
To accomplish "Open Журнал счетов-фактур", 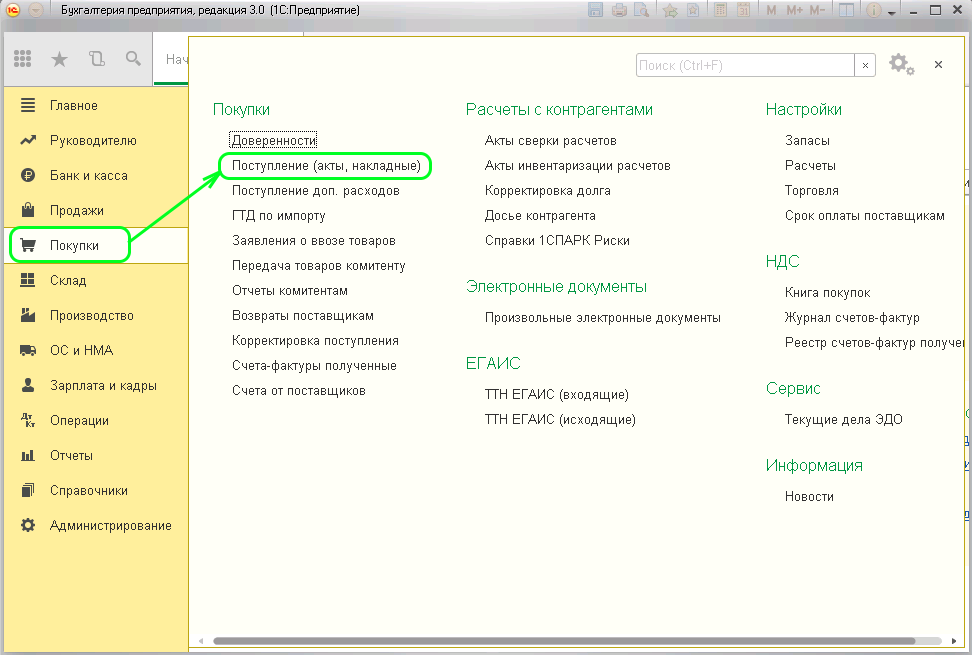I will click(852, 317).
